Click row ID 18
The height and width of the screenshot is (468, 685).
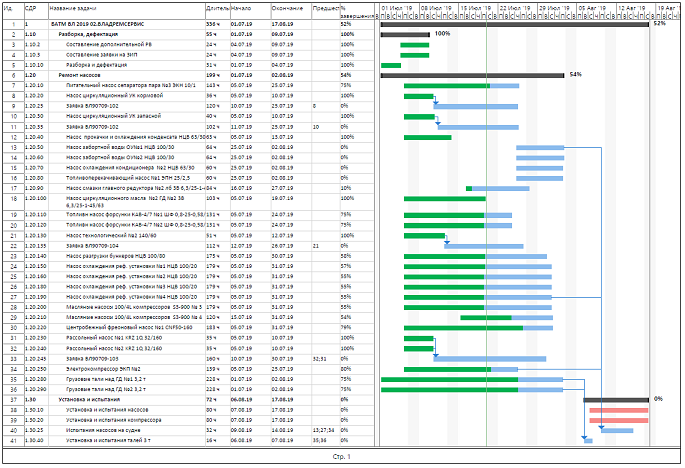(13, 199)
